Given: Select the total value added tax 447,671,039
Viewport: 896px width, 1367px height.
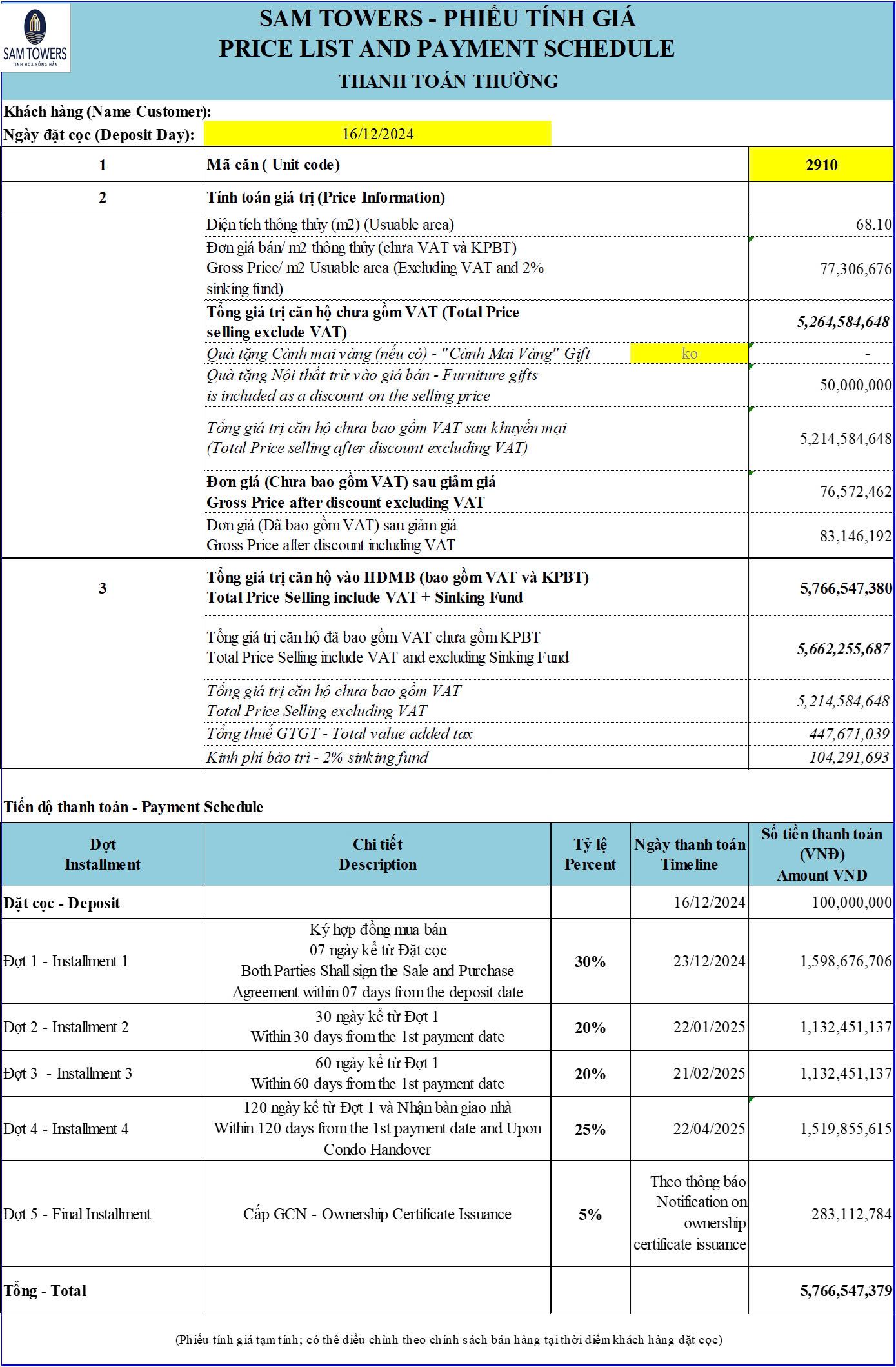Looking at the screenshot, I should 849,733.
